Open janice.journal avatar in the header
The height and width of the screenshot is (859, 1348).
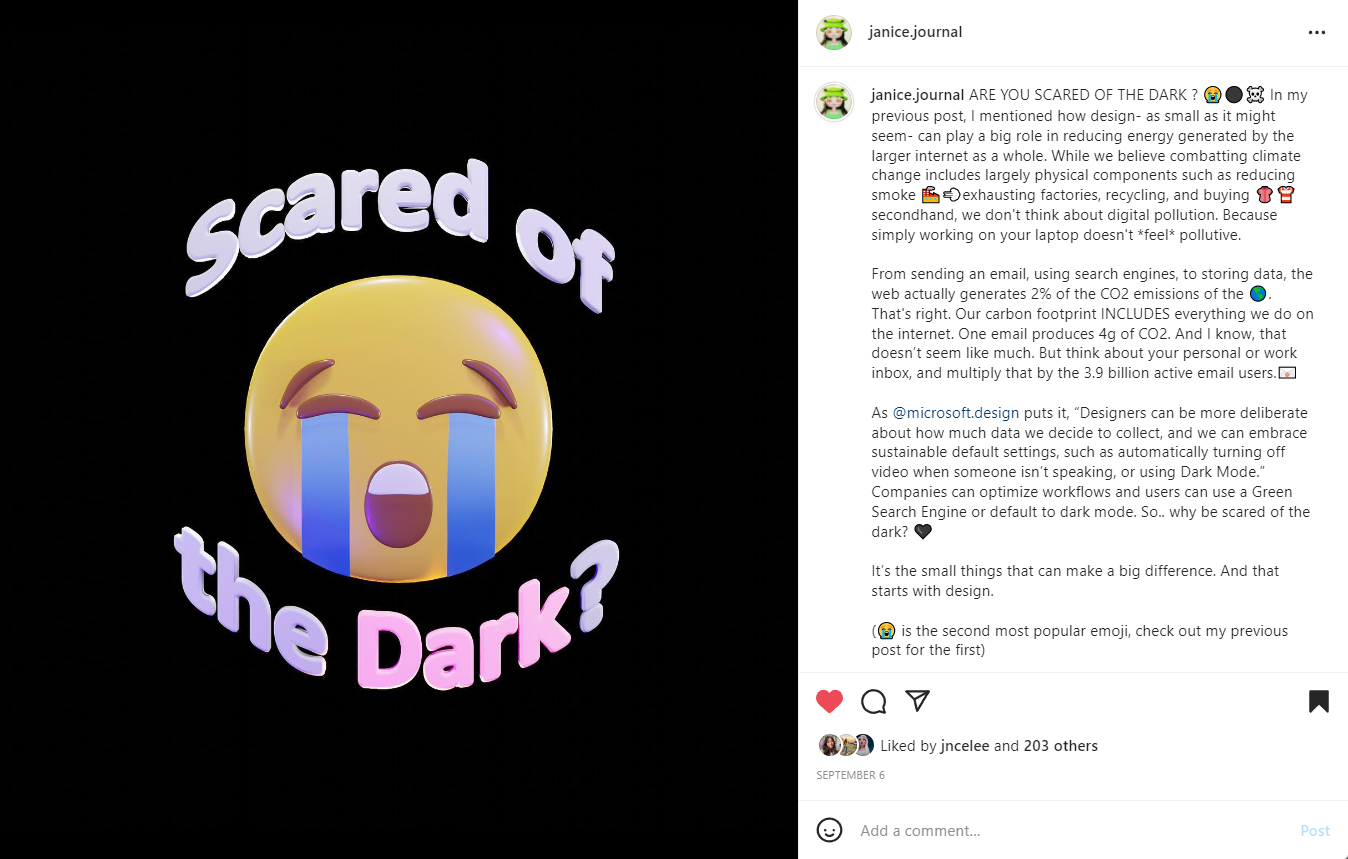pos(834,32)
